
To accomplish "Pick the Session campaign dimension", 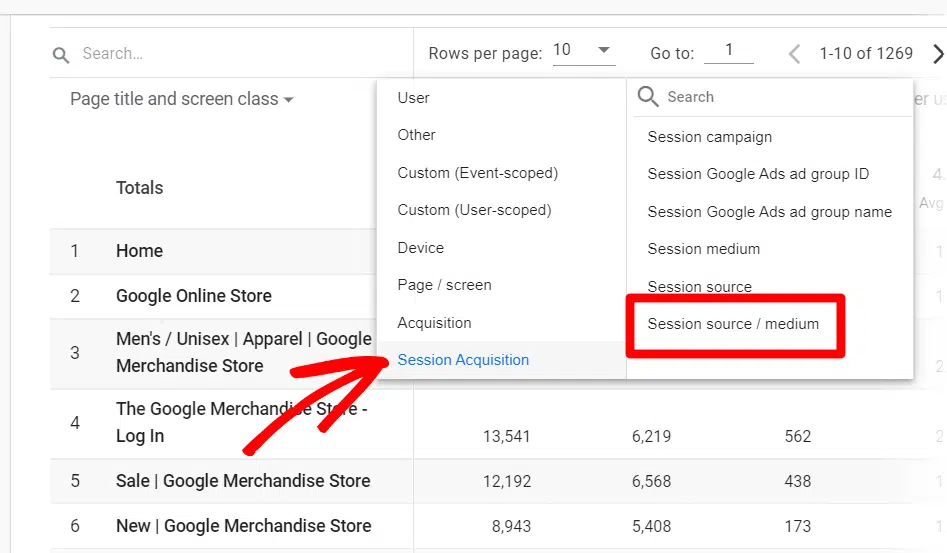I will [x=710, y=137].
